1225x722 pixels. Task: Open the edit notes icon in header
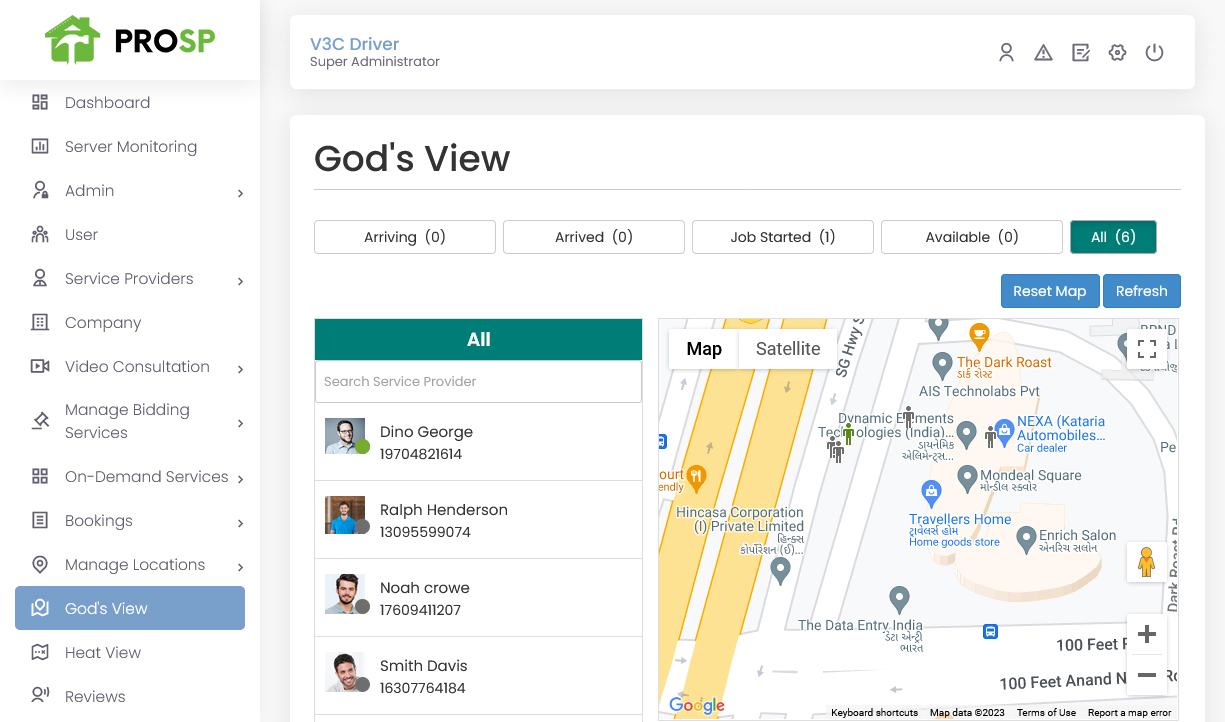click(1081, 53)
